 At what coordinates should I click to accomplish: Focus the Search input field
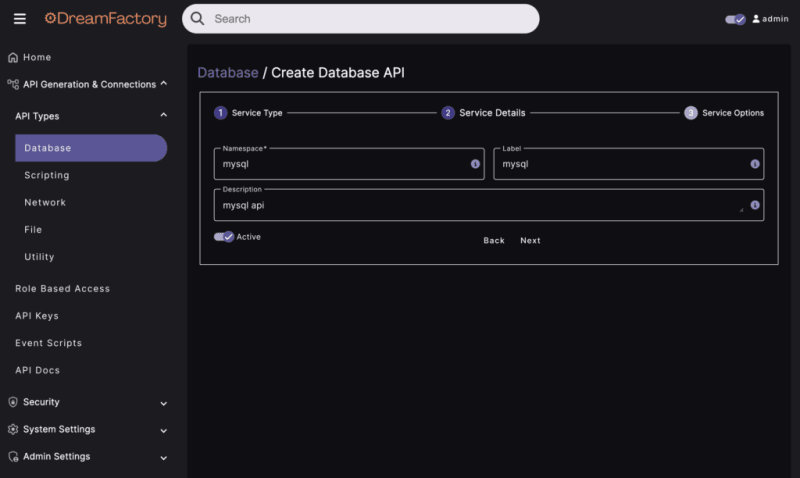361,19
